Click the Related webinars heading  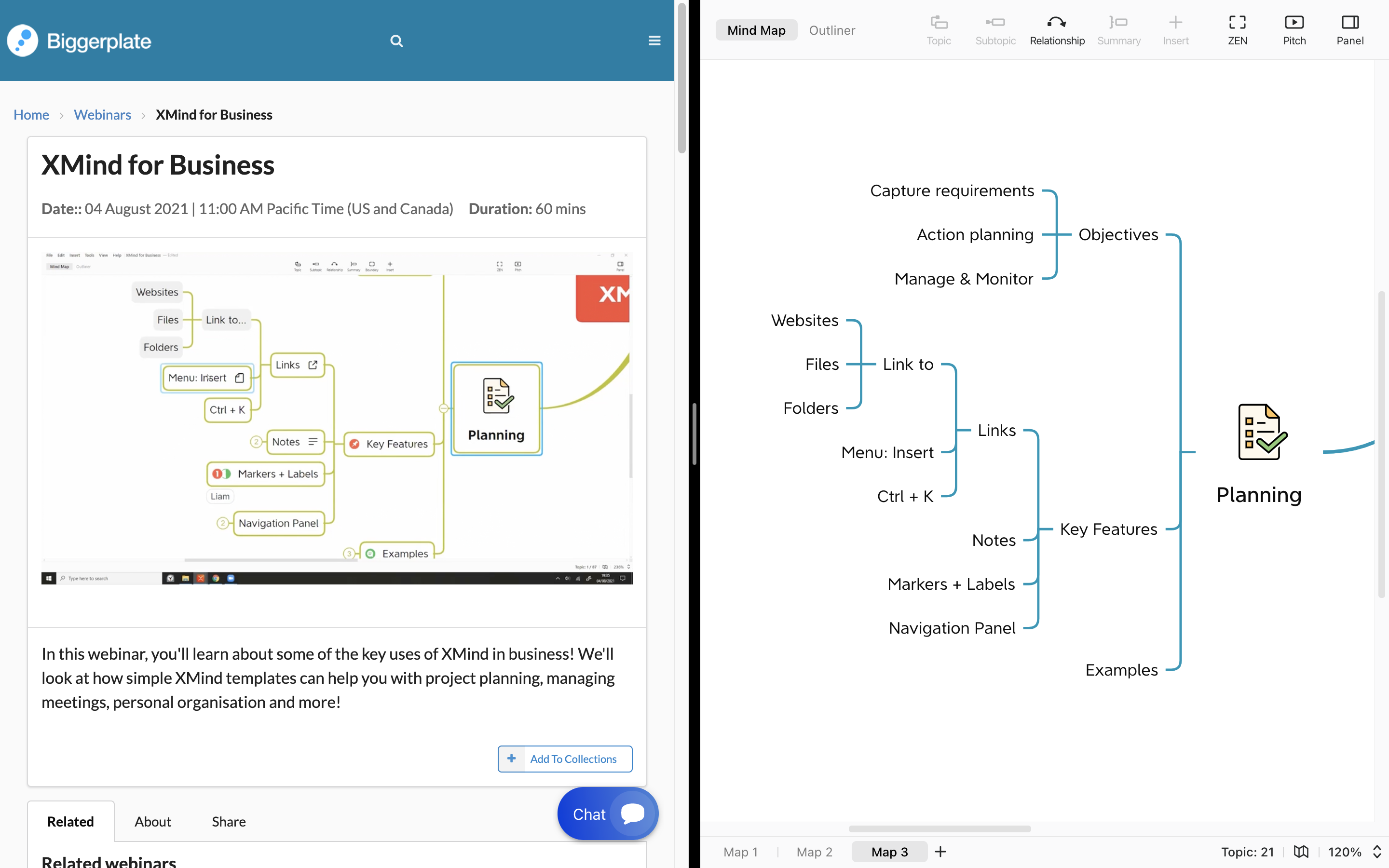coord(109,861)
